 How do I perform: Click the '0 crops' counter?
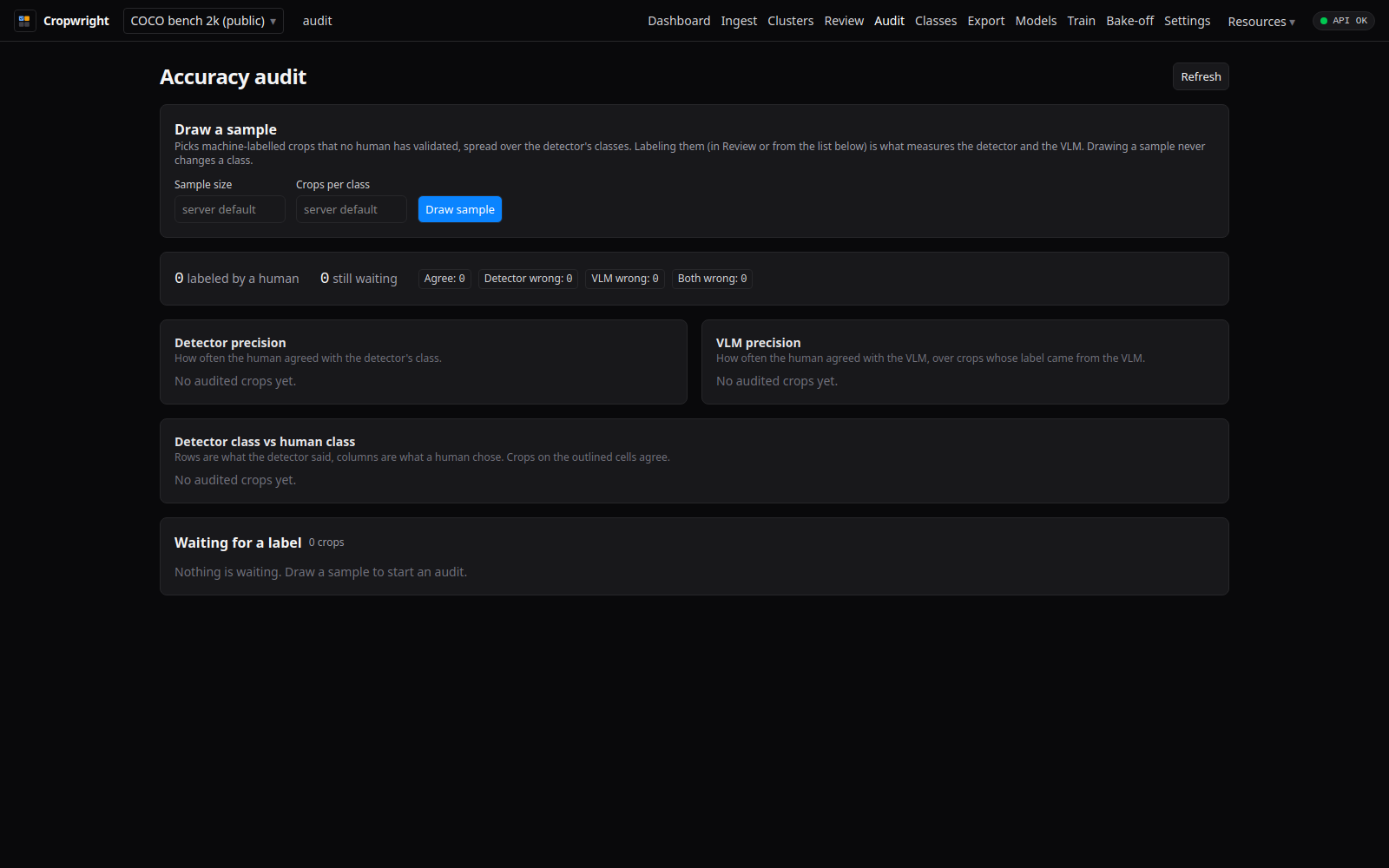(326, 542)
